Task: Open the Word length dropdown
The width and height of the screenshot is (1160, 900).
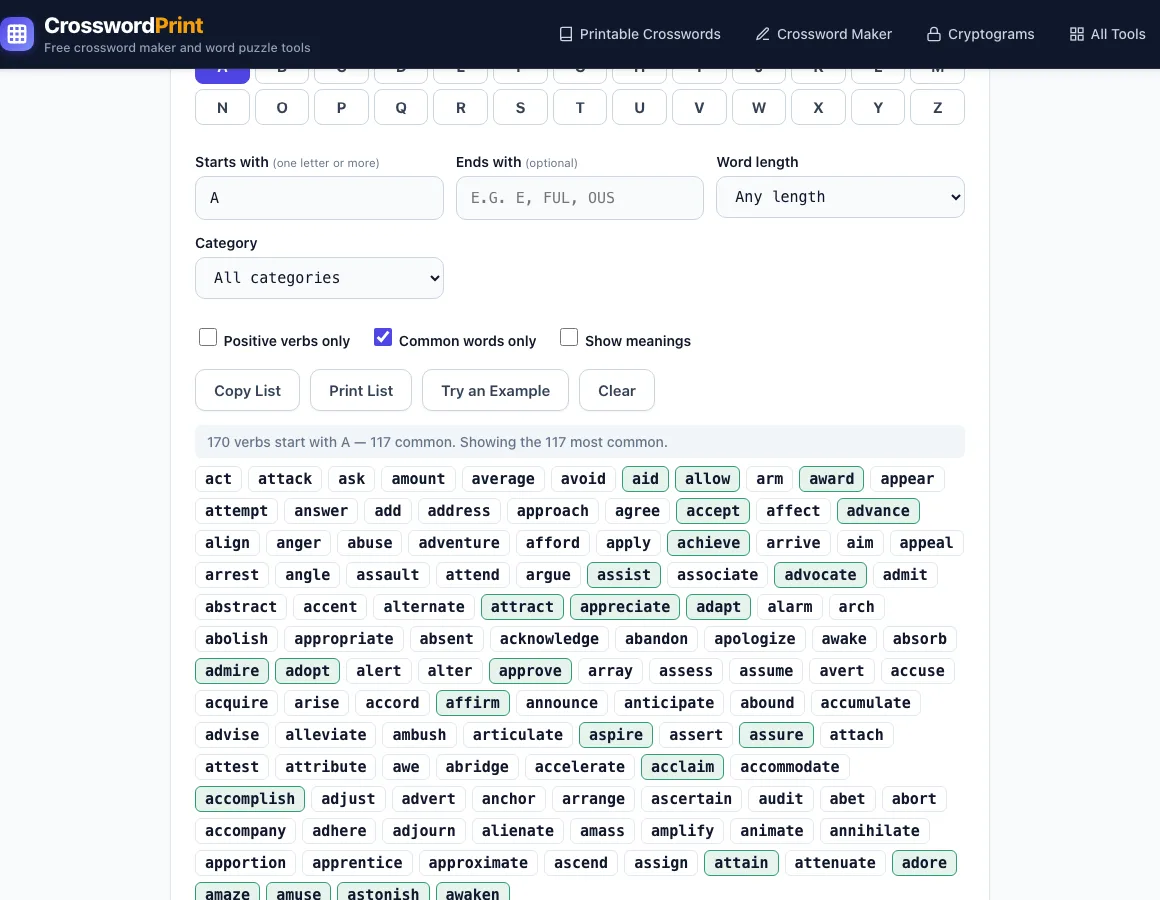Action: pos(840,197)
